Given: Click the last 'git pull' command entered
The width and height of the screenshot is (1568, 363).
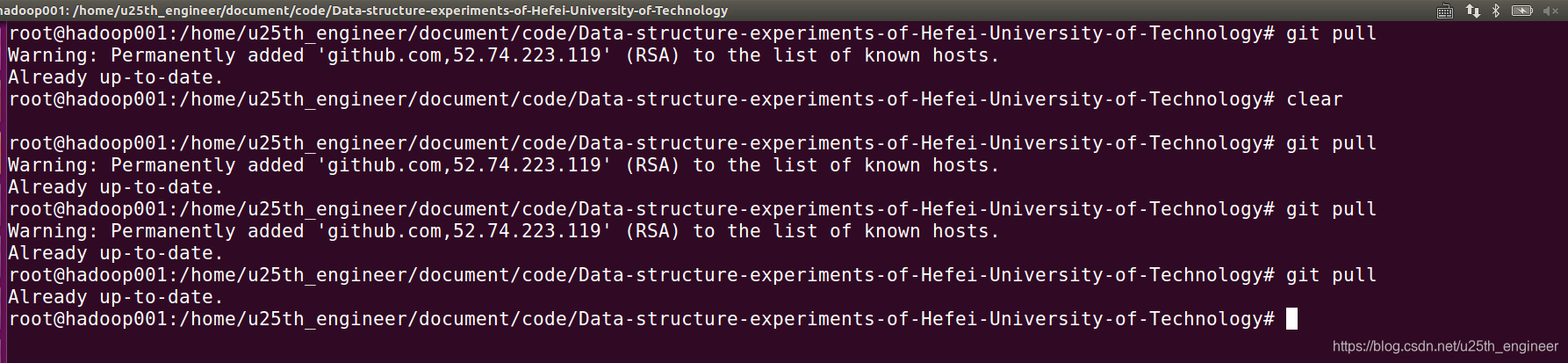Looking at the screenshot, I should [x=1331, y=275].
